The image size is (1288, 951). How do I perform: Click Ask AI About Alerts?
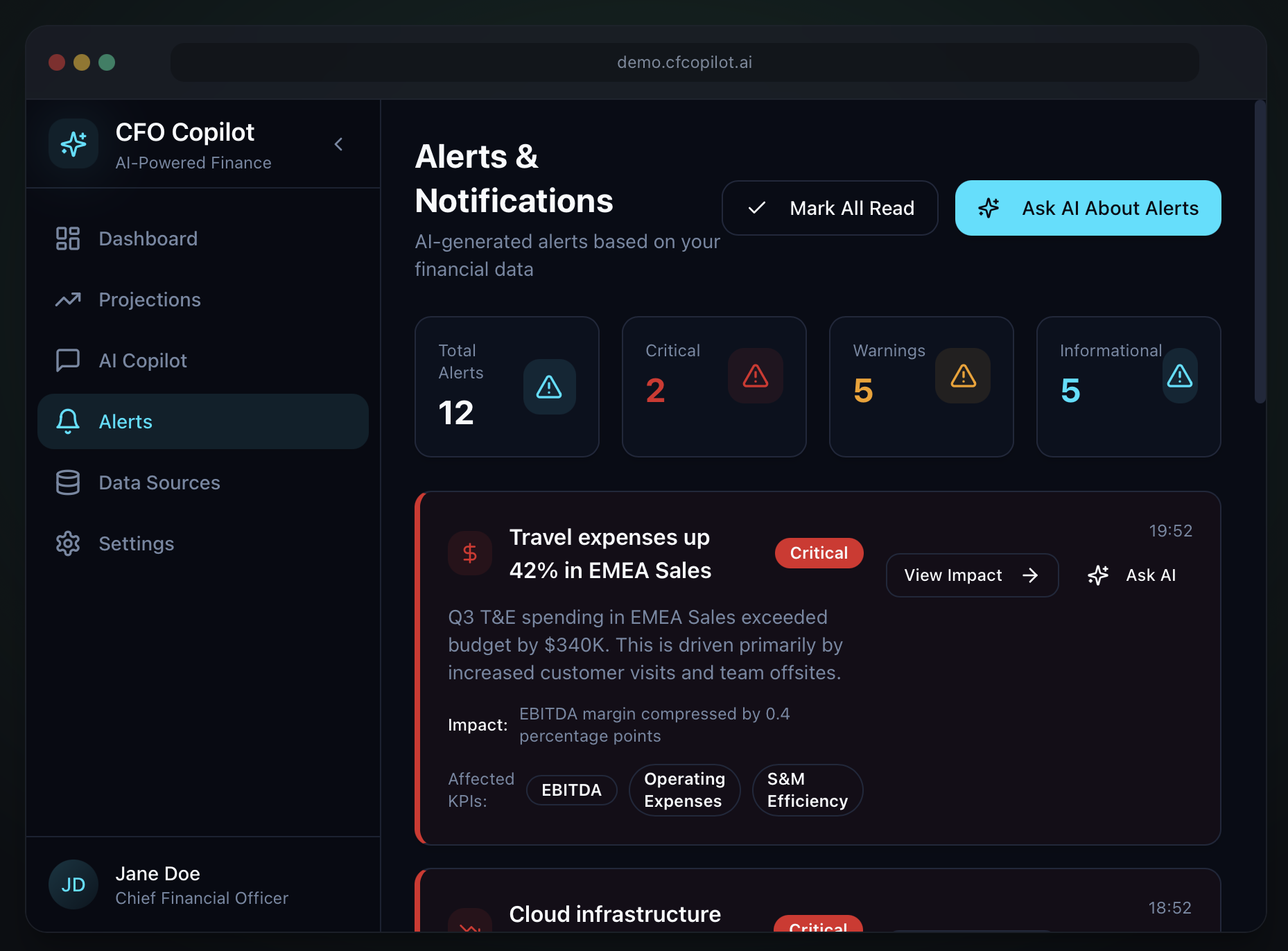click(1087, 208)
